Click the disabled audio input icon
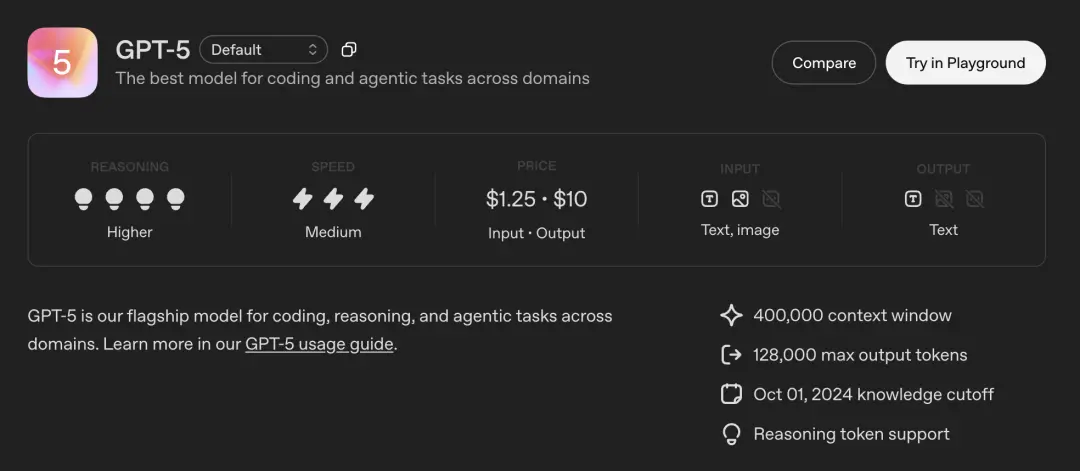This screenshot has width=1080, height=471. pos(771,200)
